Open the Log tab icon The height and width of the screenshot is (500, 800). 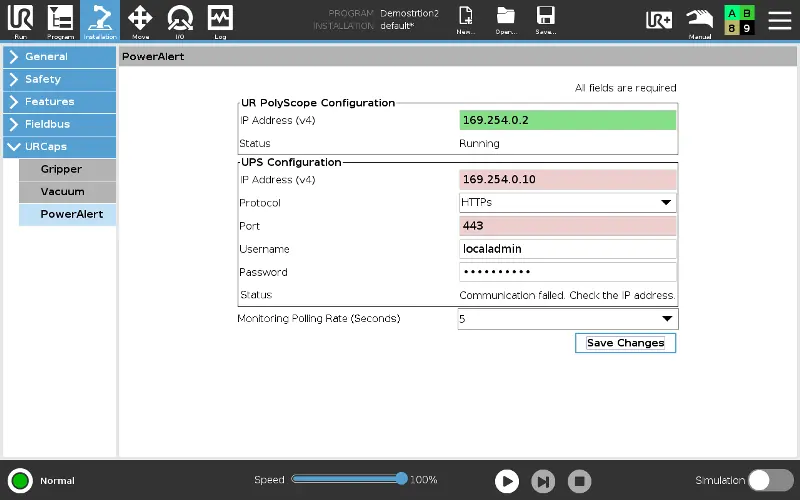point(220,20)
